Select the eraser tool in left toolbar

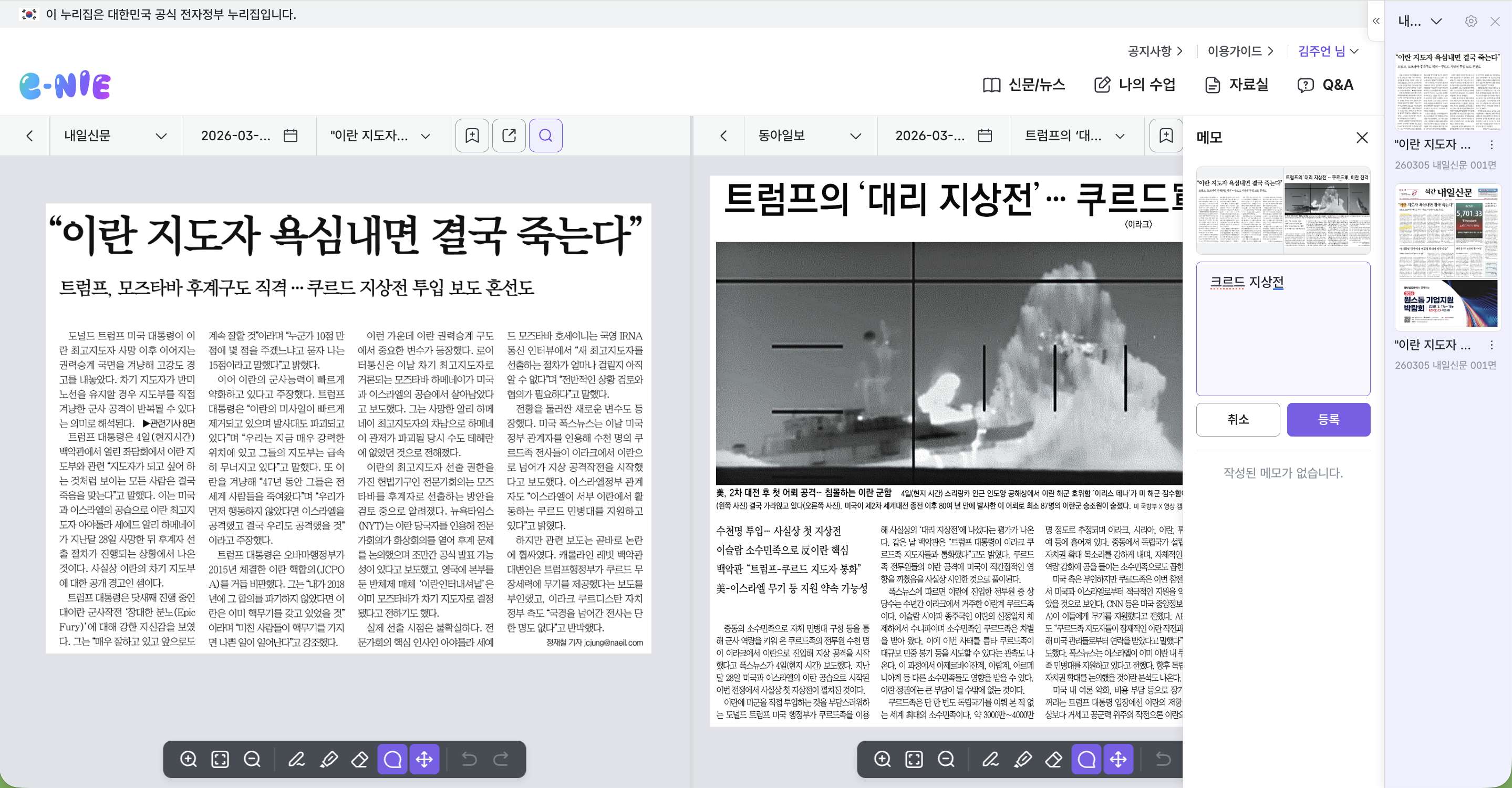tap(359, 759)
